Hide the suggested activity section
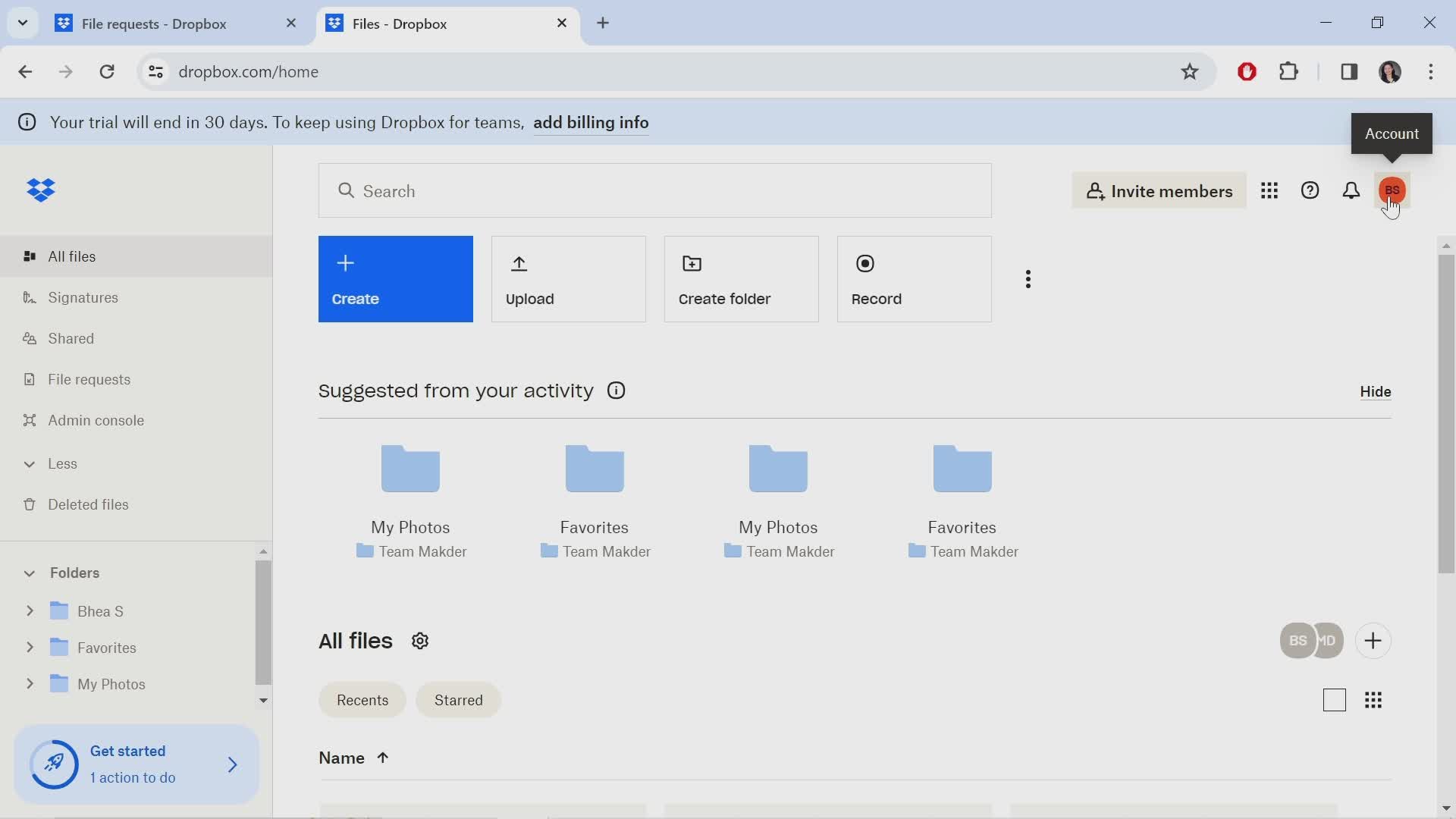The width and height of the screenshot is (1456, 819). [x=1375, y=392]
